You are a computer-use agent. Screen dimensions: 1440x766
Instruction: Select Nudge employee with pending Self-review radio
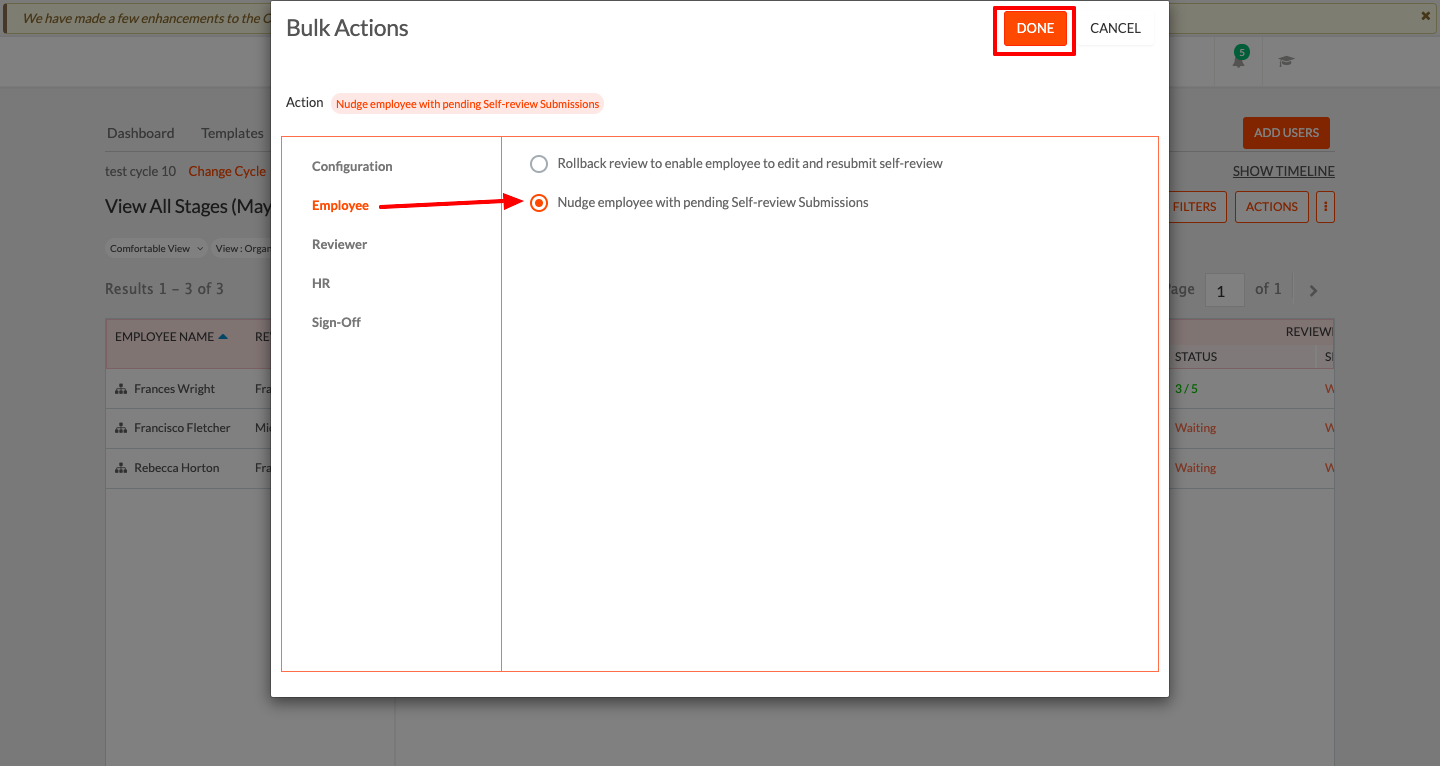click(x=539, y=203)
